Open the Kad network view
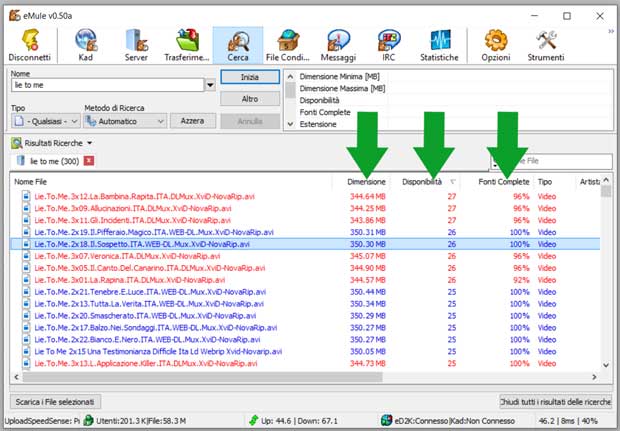 86,45
